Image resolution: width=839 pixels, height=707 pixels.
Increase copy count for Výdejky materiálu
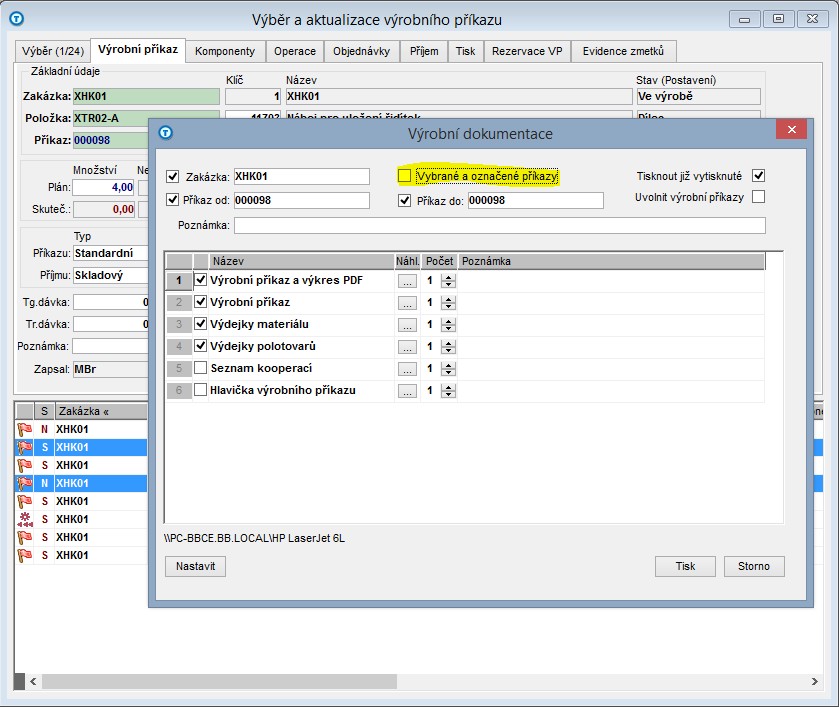448,321
